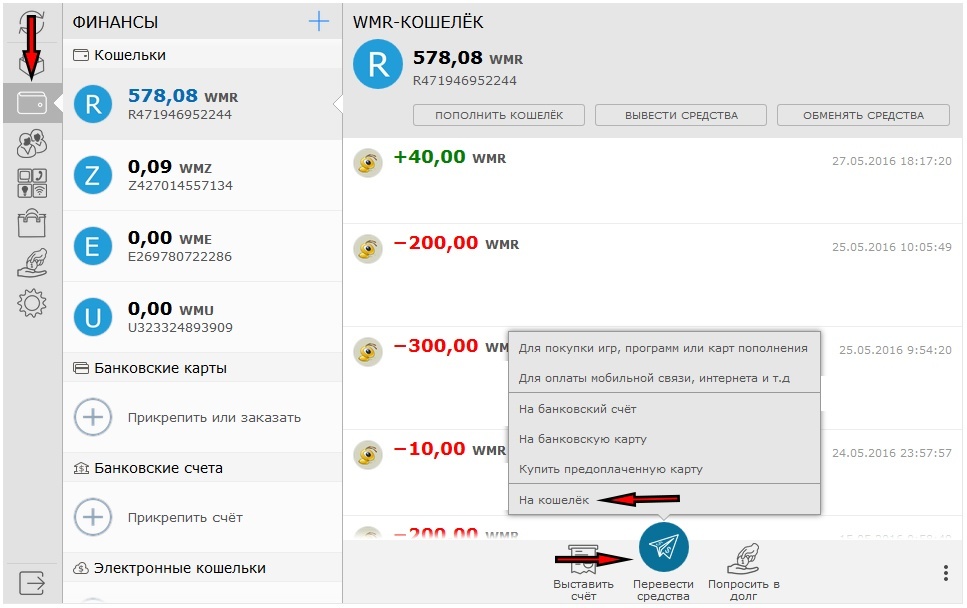This screenshot has height=608, width=967.
Task: Click ВЫВЕСТИ СРЕДСТВА button
Action: click(681, 115)
